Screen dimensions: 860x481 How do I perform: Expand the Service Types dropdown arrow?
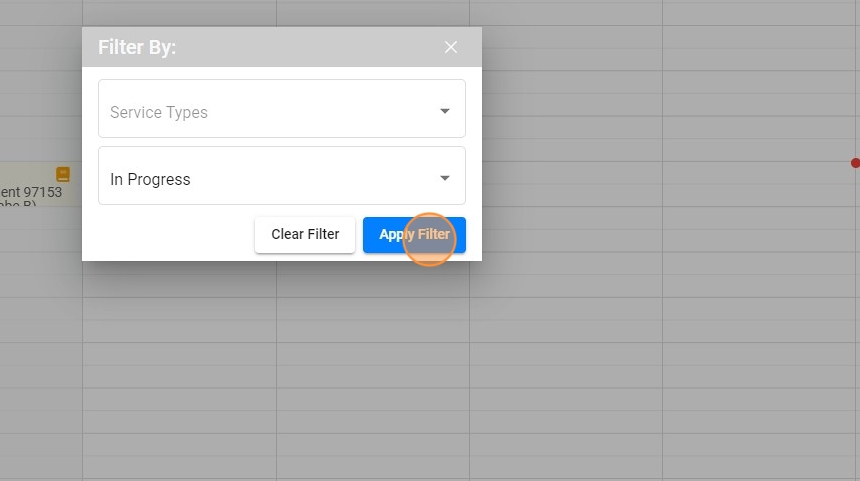445,111
